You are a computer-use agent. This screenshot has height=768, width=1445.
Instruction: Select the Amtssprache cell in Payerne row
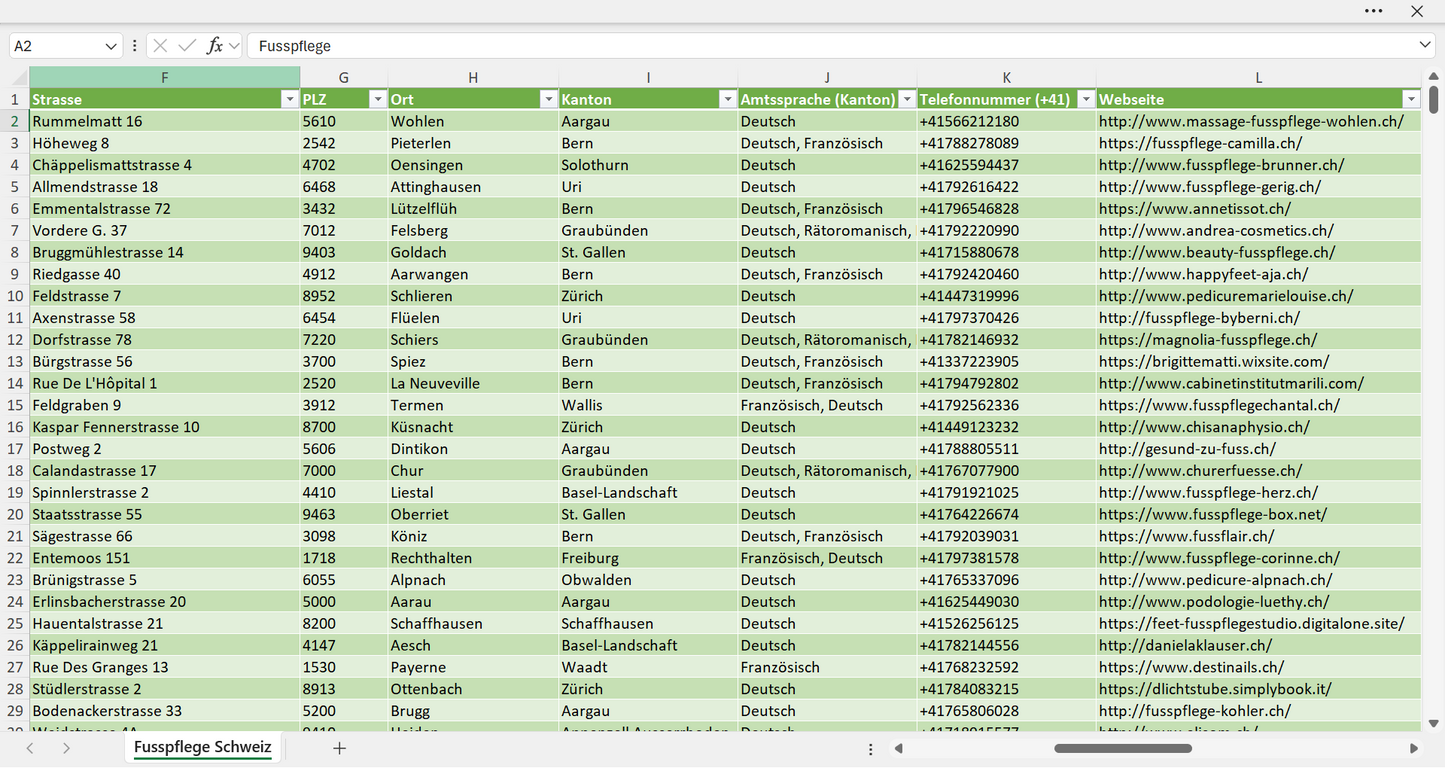pyautogui.click(x=827, y=668)
